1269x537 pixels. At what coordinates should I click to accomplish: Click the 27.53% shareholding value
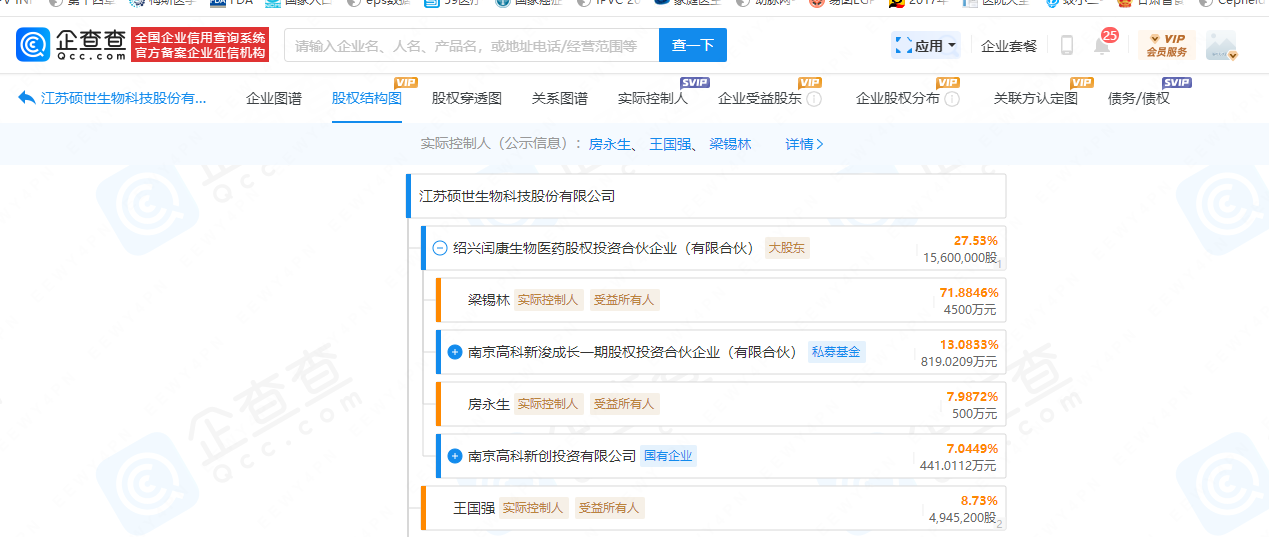pyautogui.click(x=976, y=240)
